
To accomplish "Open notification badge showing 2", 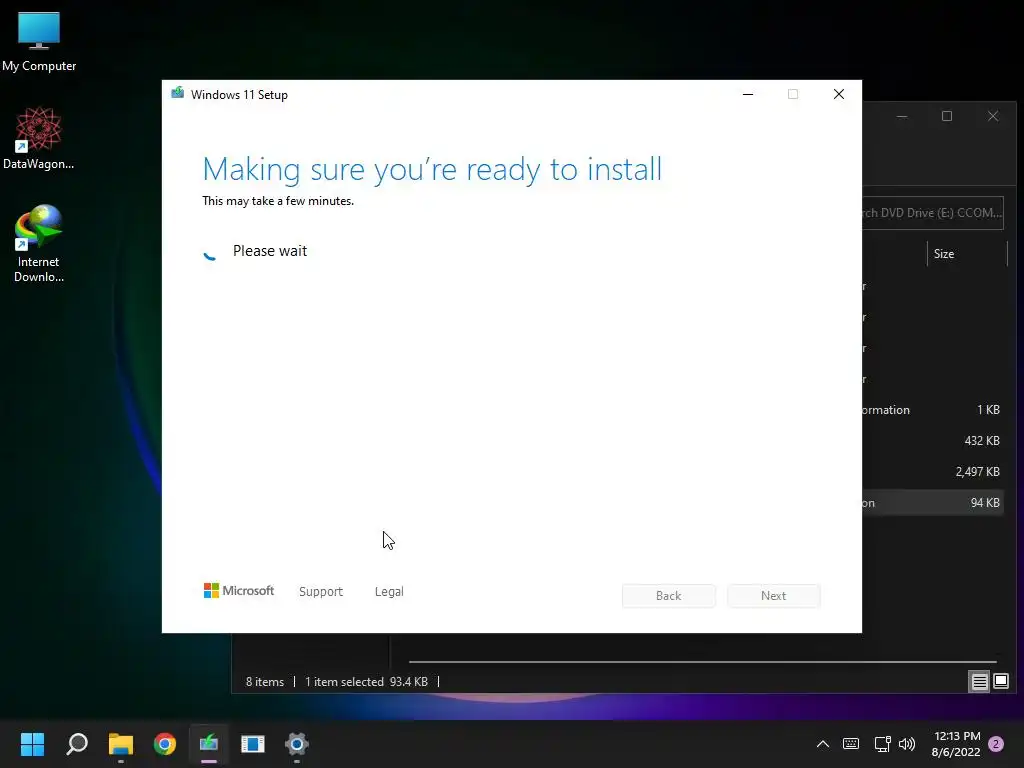I will tap(996, 744).
